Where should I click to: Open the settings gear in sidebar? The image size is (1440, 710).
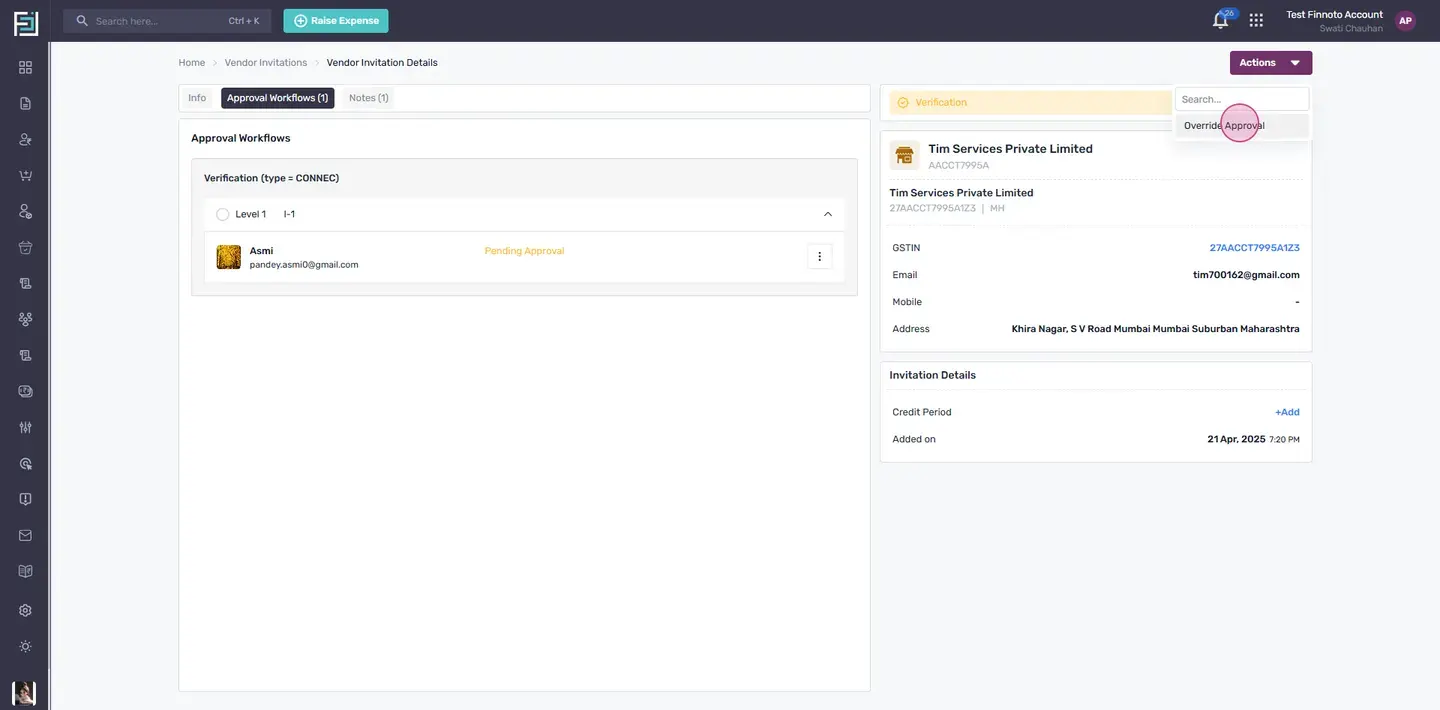[x=25, y=610]
